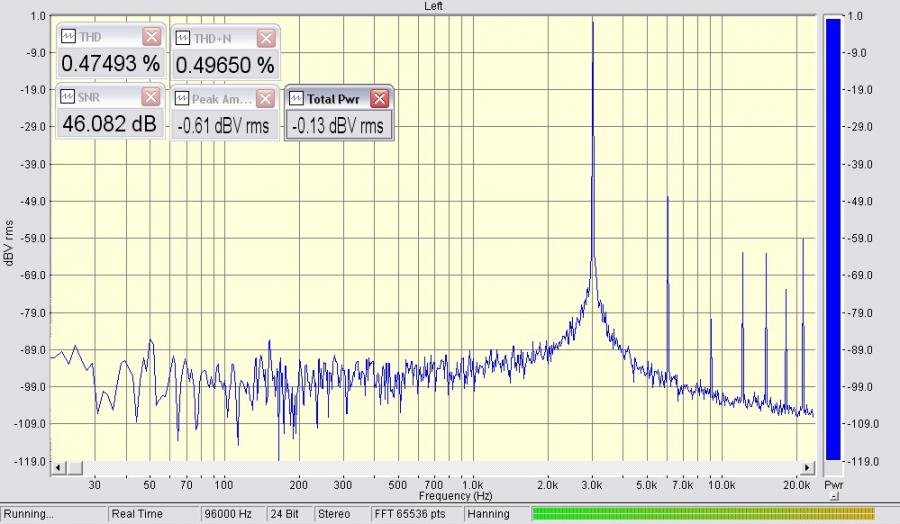Viewport: 900px width, 524px height.
Task: Click the waveform icon in THD panel
Action: (x=68, y=37)
